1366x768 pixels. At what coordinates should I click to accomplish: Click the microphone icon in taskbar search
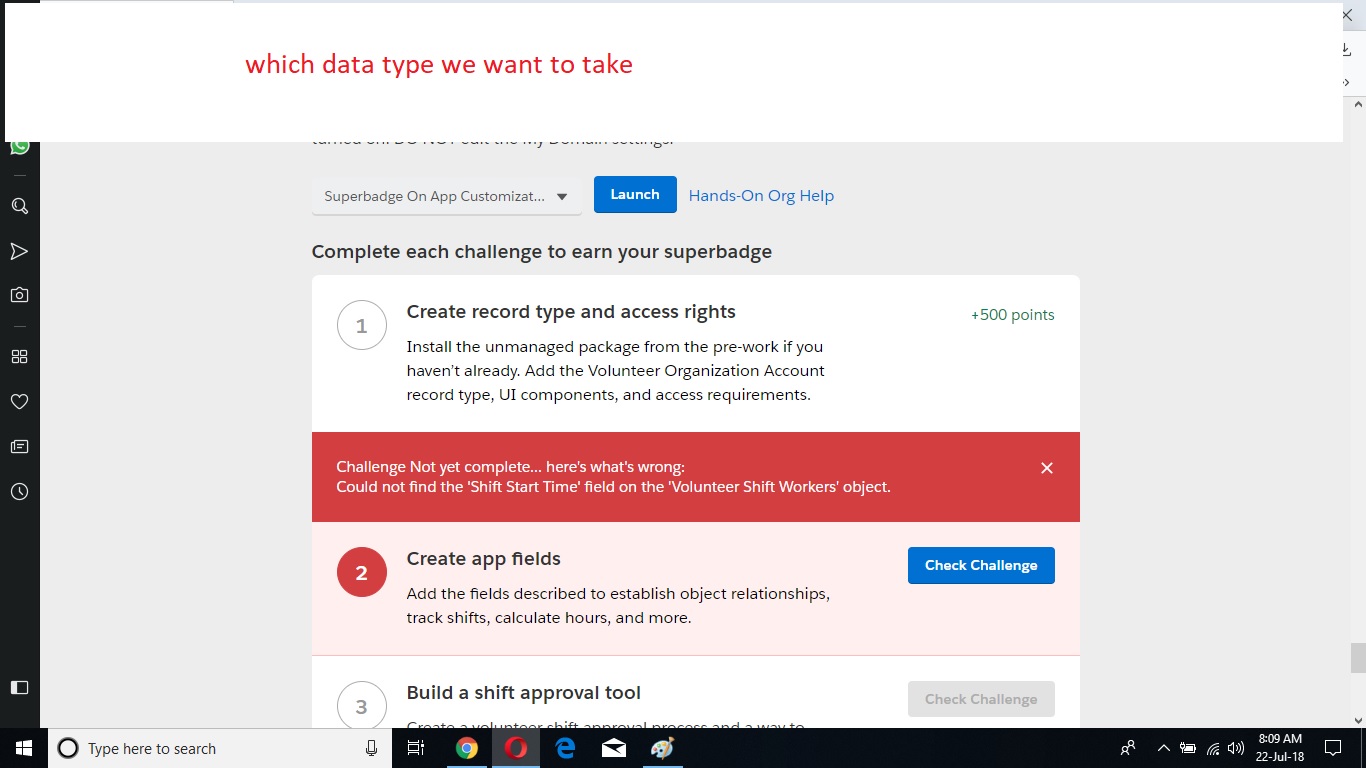coord(371,748)
